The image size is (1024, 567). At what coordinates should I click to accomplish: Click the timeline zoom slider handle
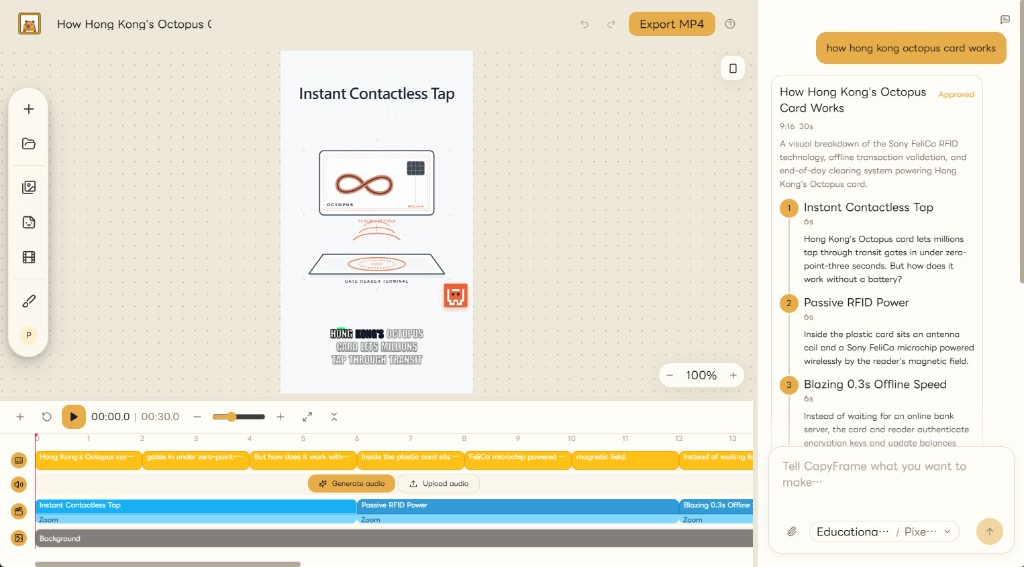(x=231, y=417)
